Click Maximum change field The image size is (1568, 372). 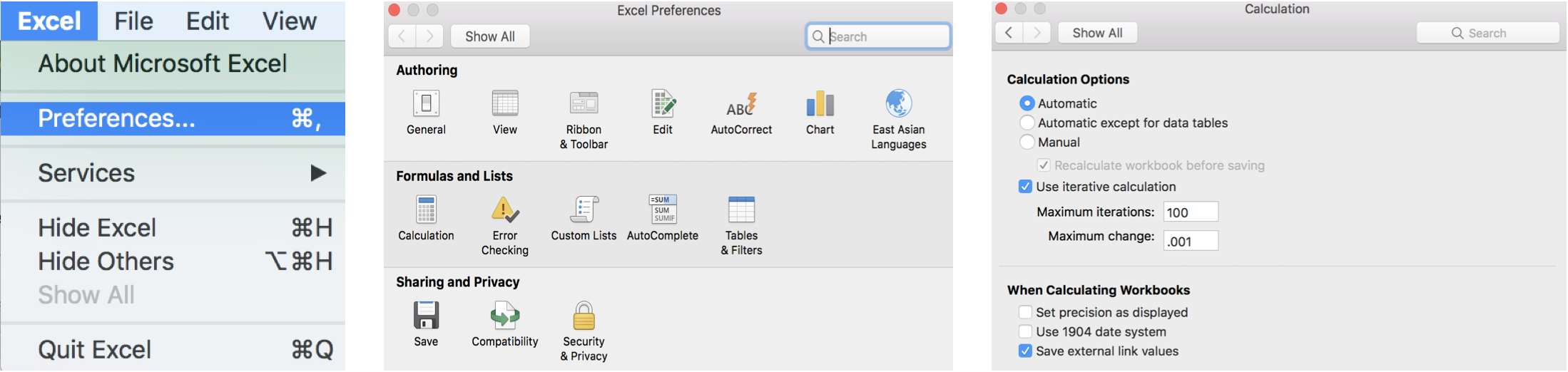1191,241
